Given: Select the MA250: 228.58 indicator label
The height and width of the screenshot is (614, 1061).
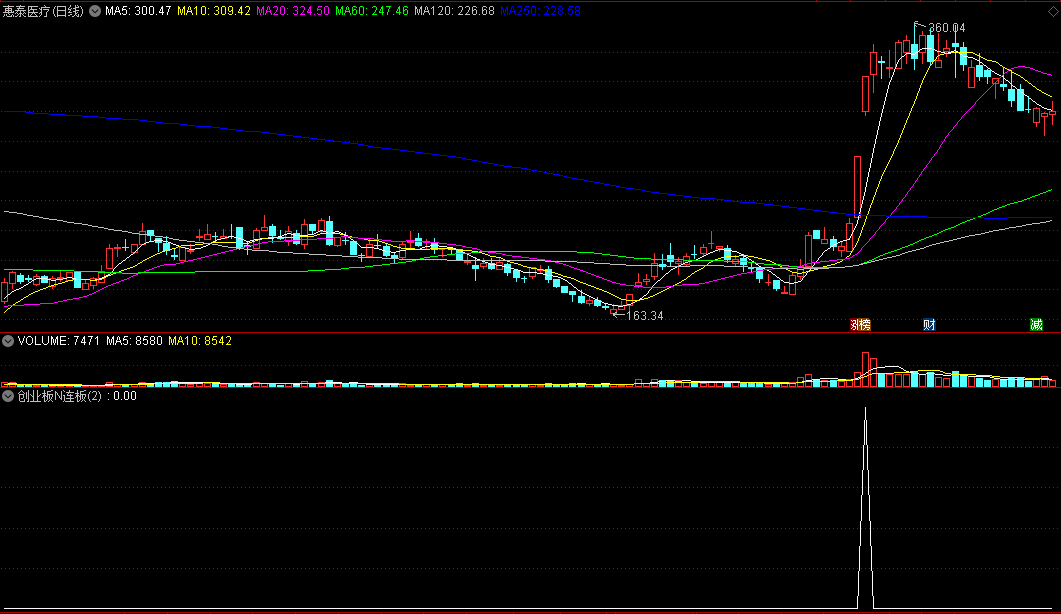Looking at the screenshot, I should click(x=541, y=11).
